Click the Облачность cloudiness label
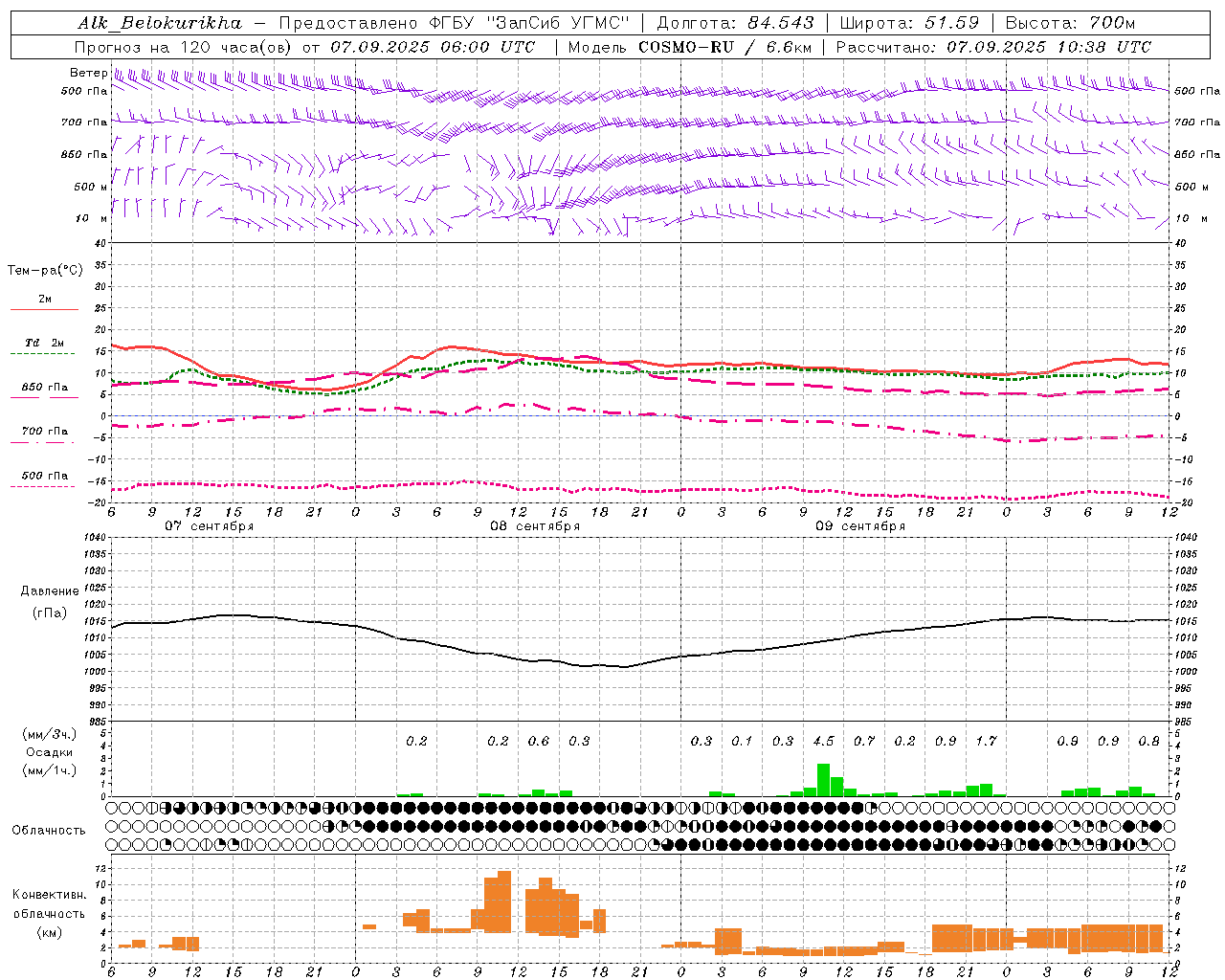The width and height of the screenshot is (1225, 980). pos(49,831)
